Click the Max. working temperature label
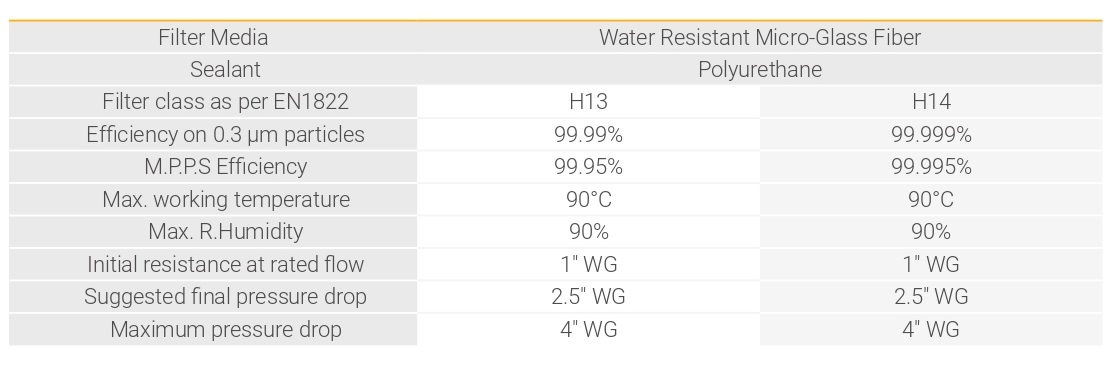Screen dimensions: 1111x370 click(226, 199)
